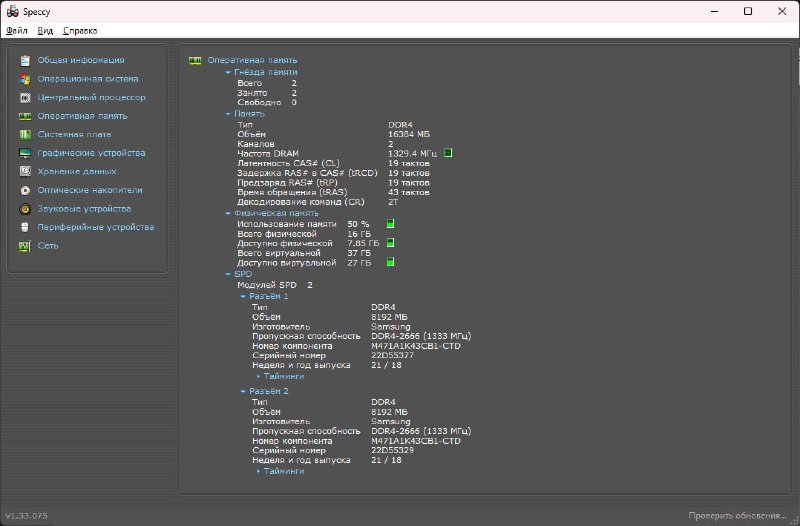Click the Хранение данных disk icon
800x526 pixels.
(25, 171)
